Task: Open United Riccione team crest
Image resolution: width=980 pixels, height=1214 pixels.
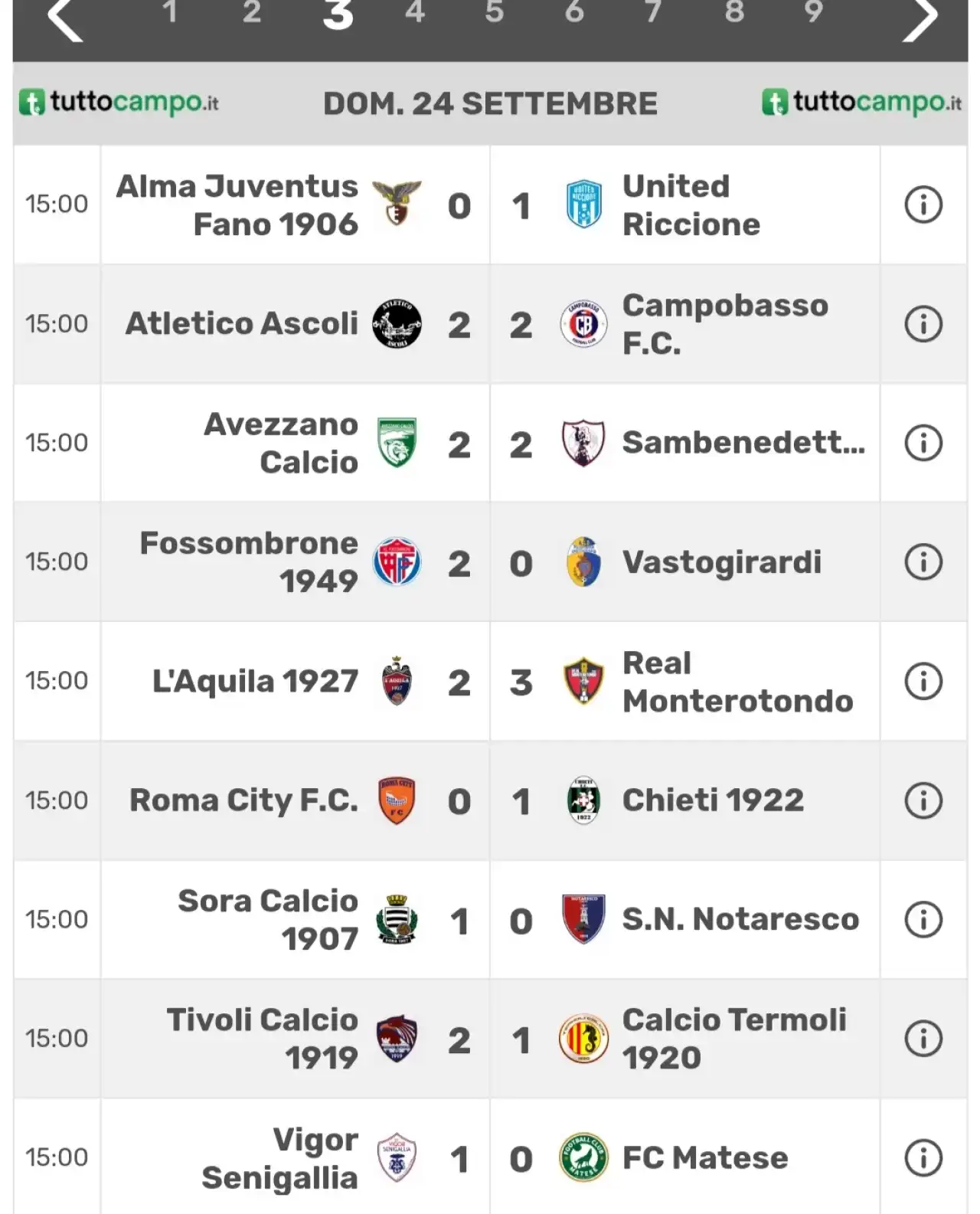Action: (583, 205)
